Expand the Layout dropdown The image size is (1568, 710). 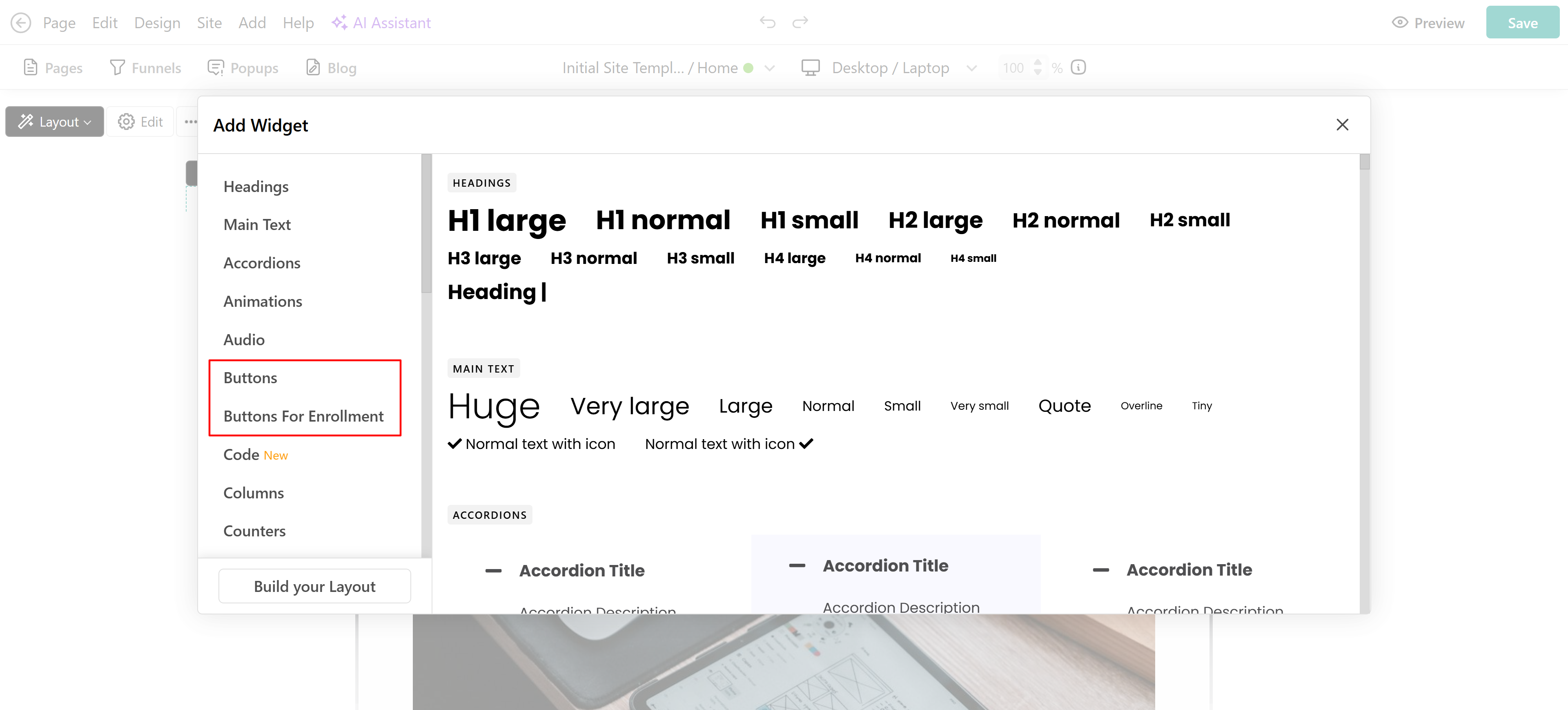[x=55, y=122]
